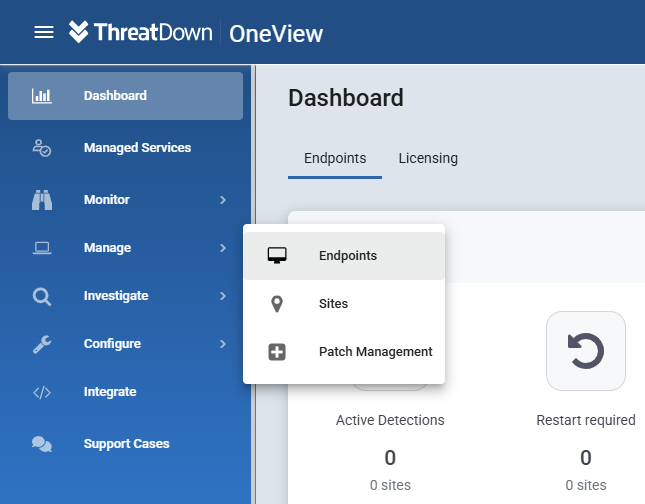The width and height of the screenshot is (645, 504).
Task: Click the Investigate magnifier icon
Action: [x=42, y=296]
